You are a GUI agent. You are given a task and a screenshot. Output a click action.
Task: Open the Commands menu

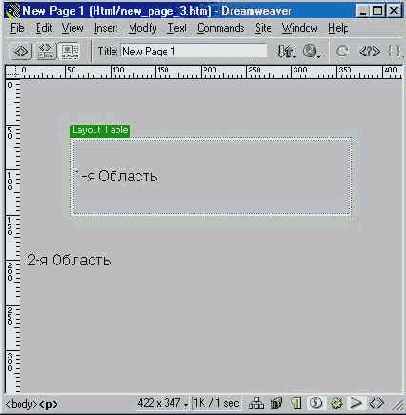pyautogui.click(x=220, y=28)
